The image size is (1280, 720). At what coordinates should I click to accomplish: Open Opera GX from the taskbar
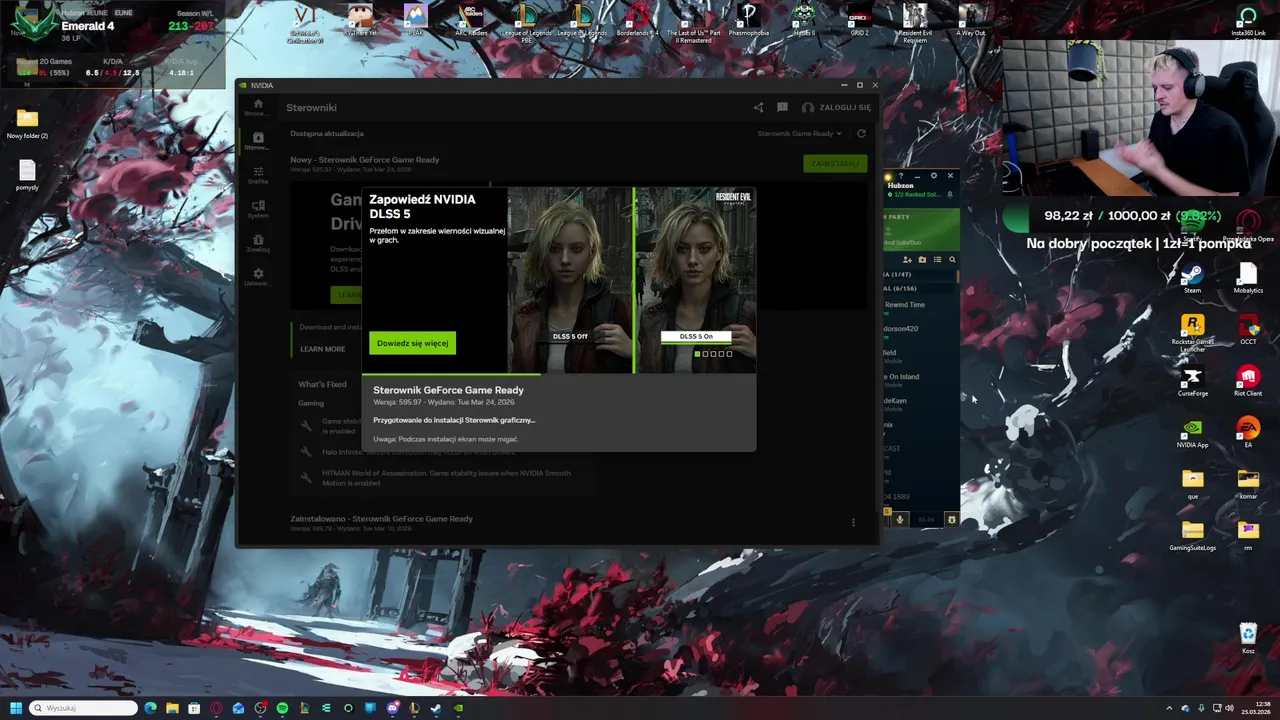(216, 708)
